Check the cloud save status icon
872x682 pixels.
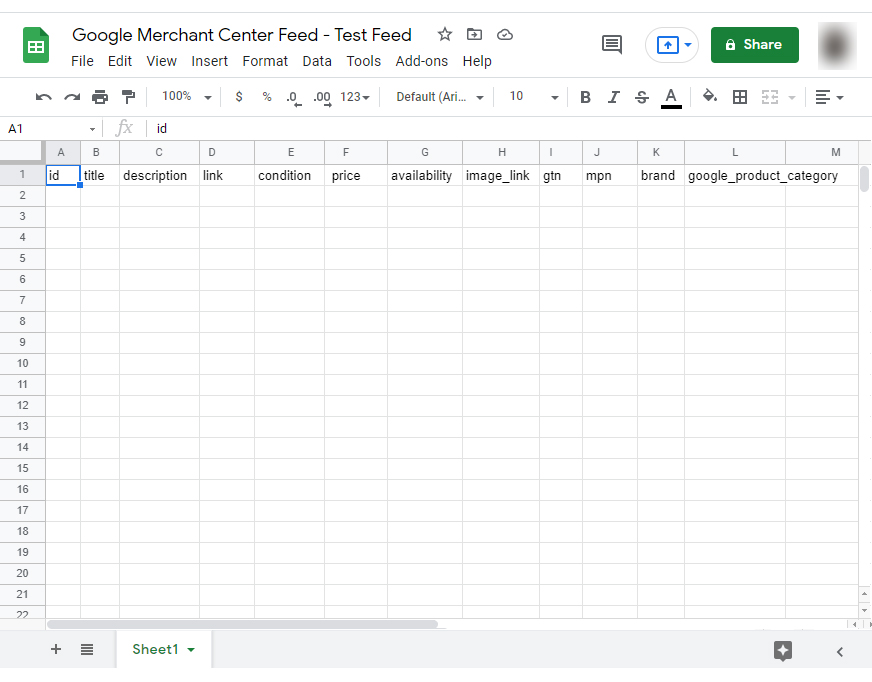[x=504, y=34]
